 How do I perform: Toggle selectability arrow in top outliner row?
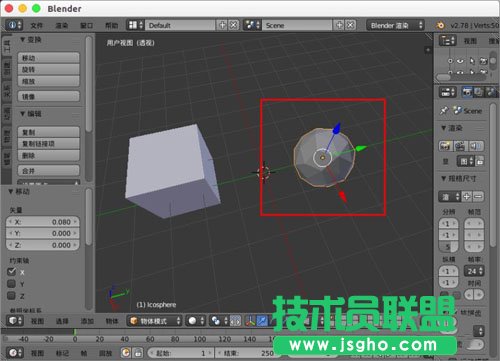click(x=472, y=61)
